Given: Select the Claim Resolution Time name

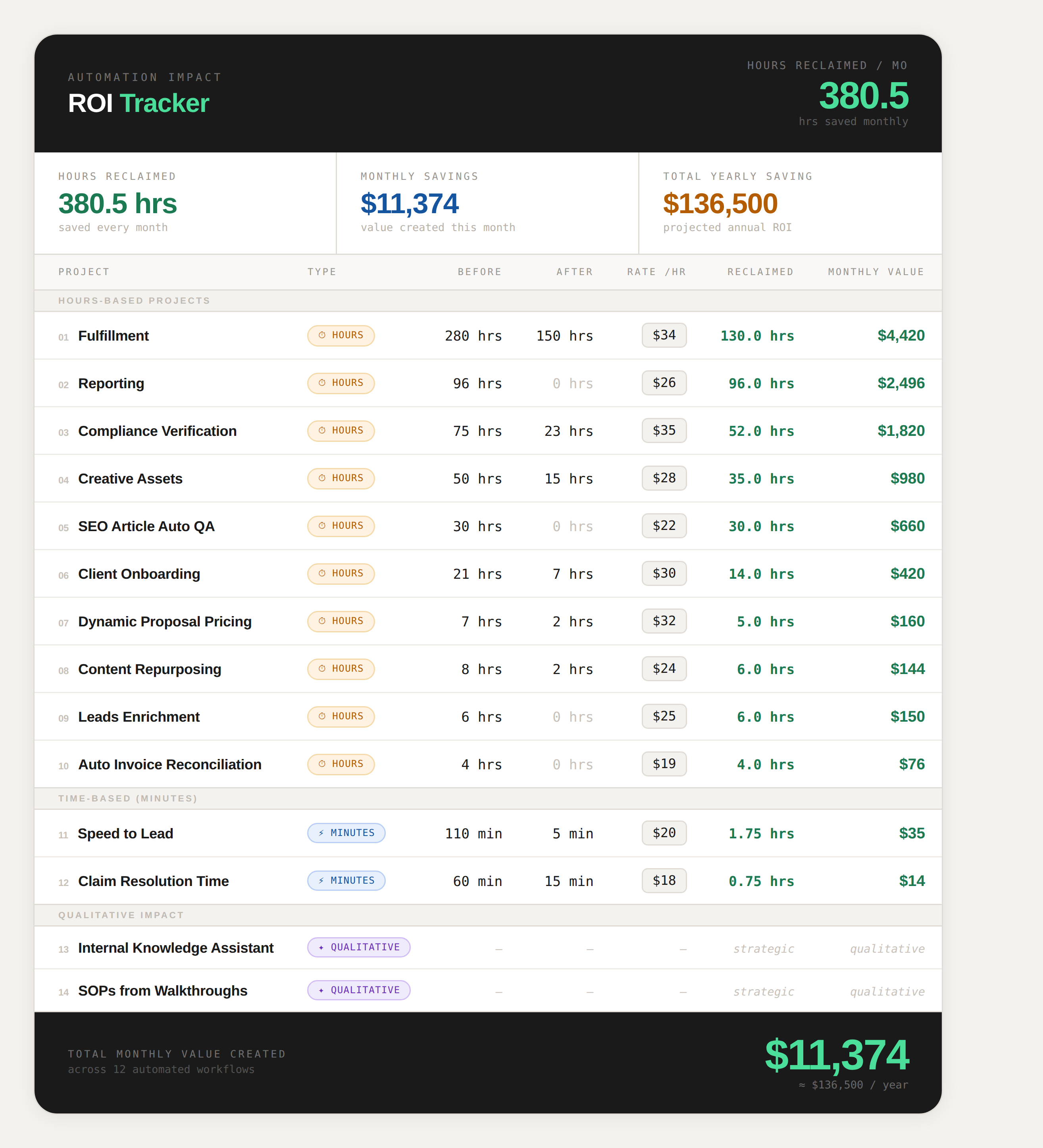Looking at the screenshot, I should pyautogui.click(x=153, y=882).
